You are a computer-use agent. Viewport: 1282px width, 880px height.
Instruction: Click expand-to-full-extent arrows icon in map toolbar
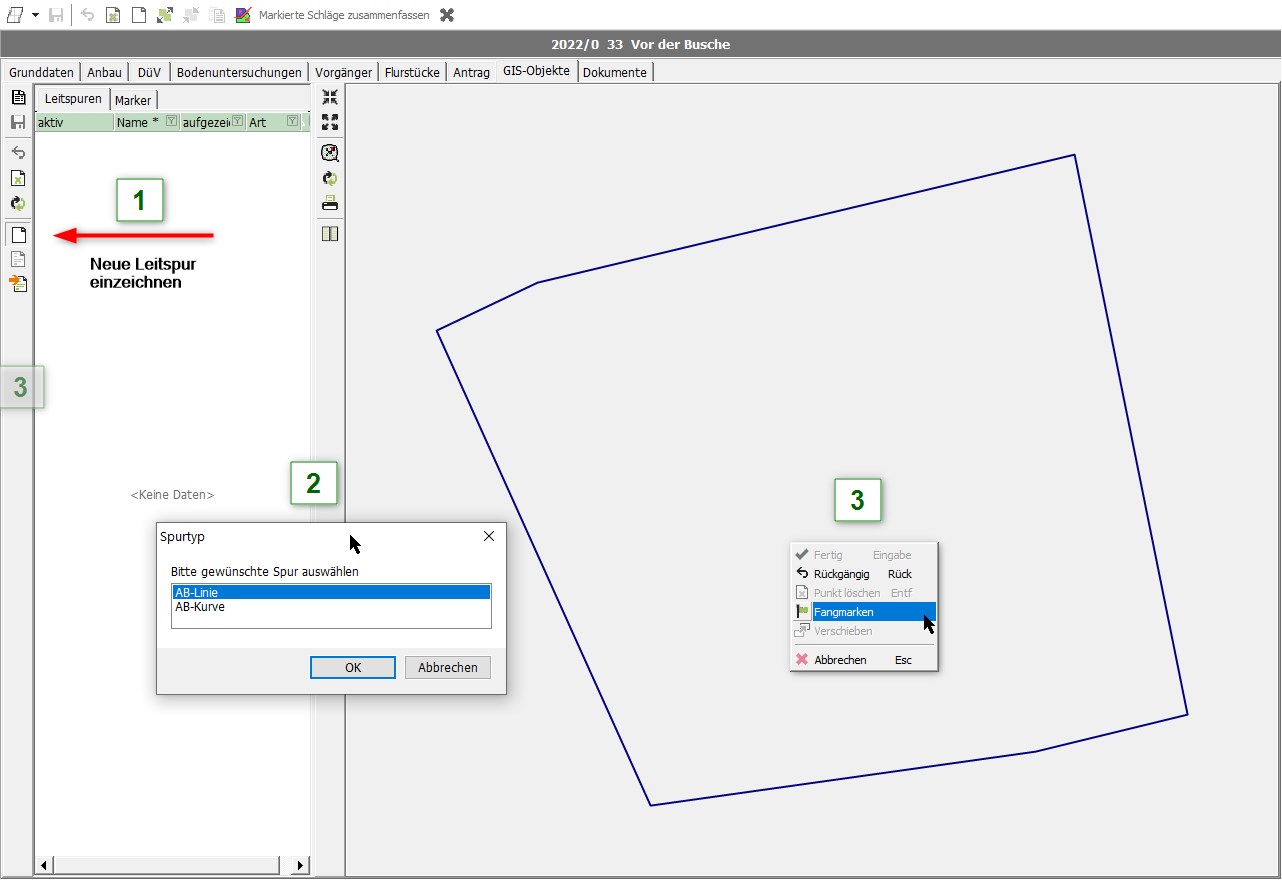pyautogui.click(x=330, y=122)
